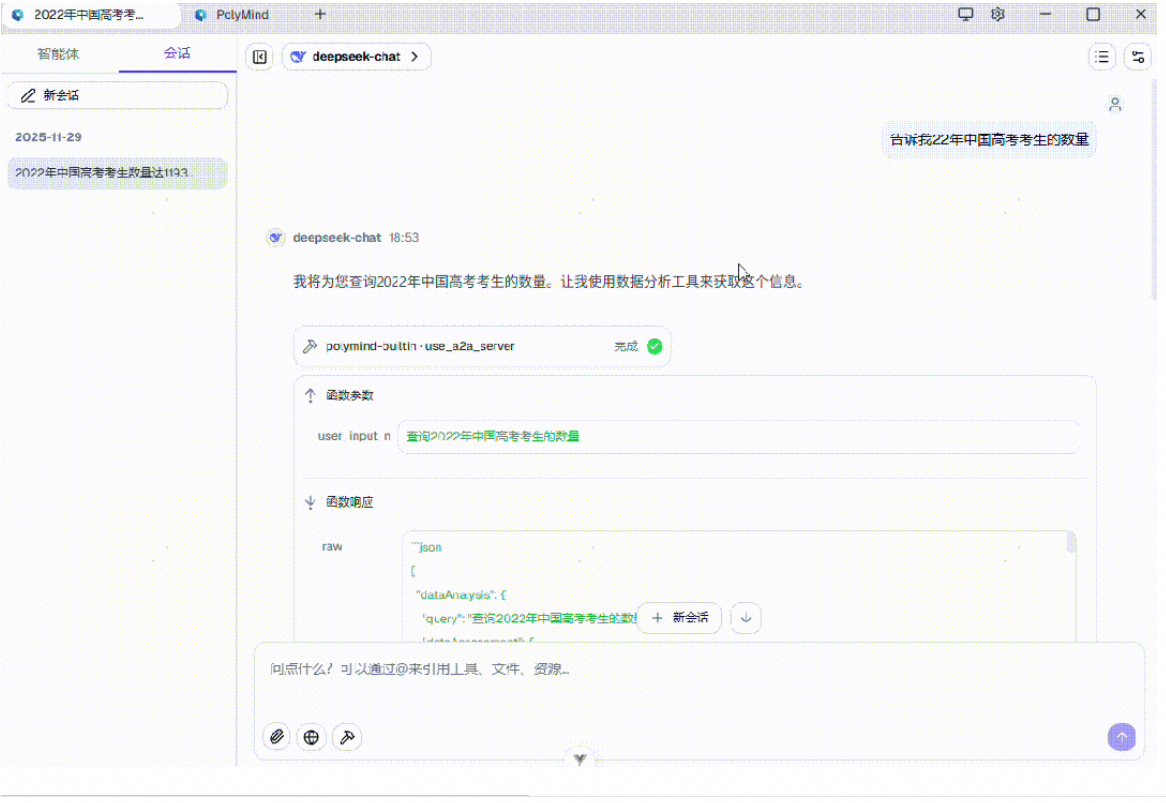
Task: Open the tools hammer icon in input bar
Action: point(346,737)
